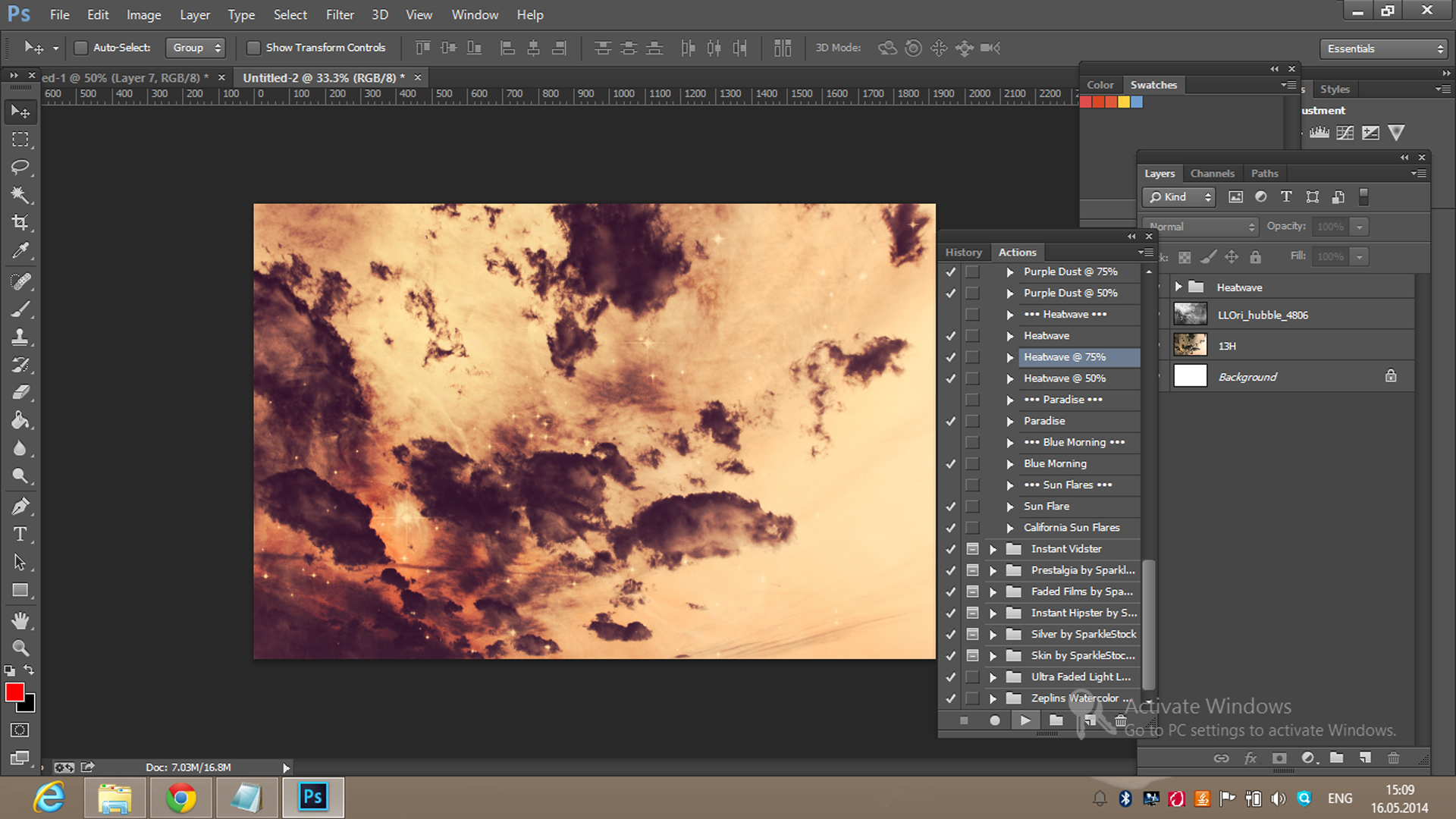Add a layer style with fx
1456x819 pixels.
pyautogui.click(x=1250, y=758)
